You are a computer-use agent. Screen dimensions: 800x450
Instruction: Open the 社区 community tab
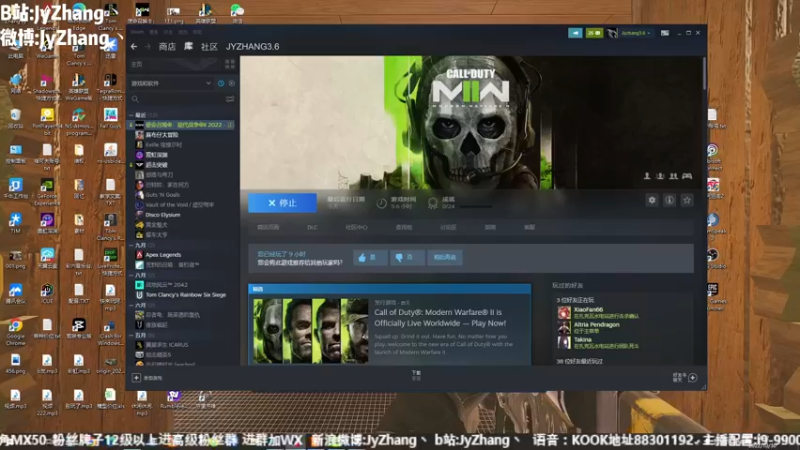click(x=209, y=46)
